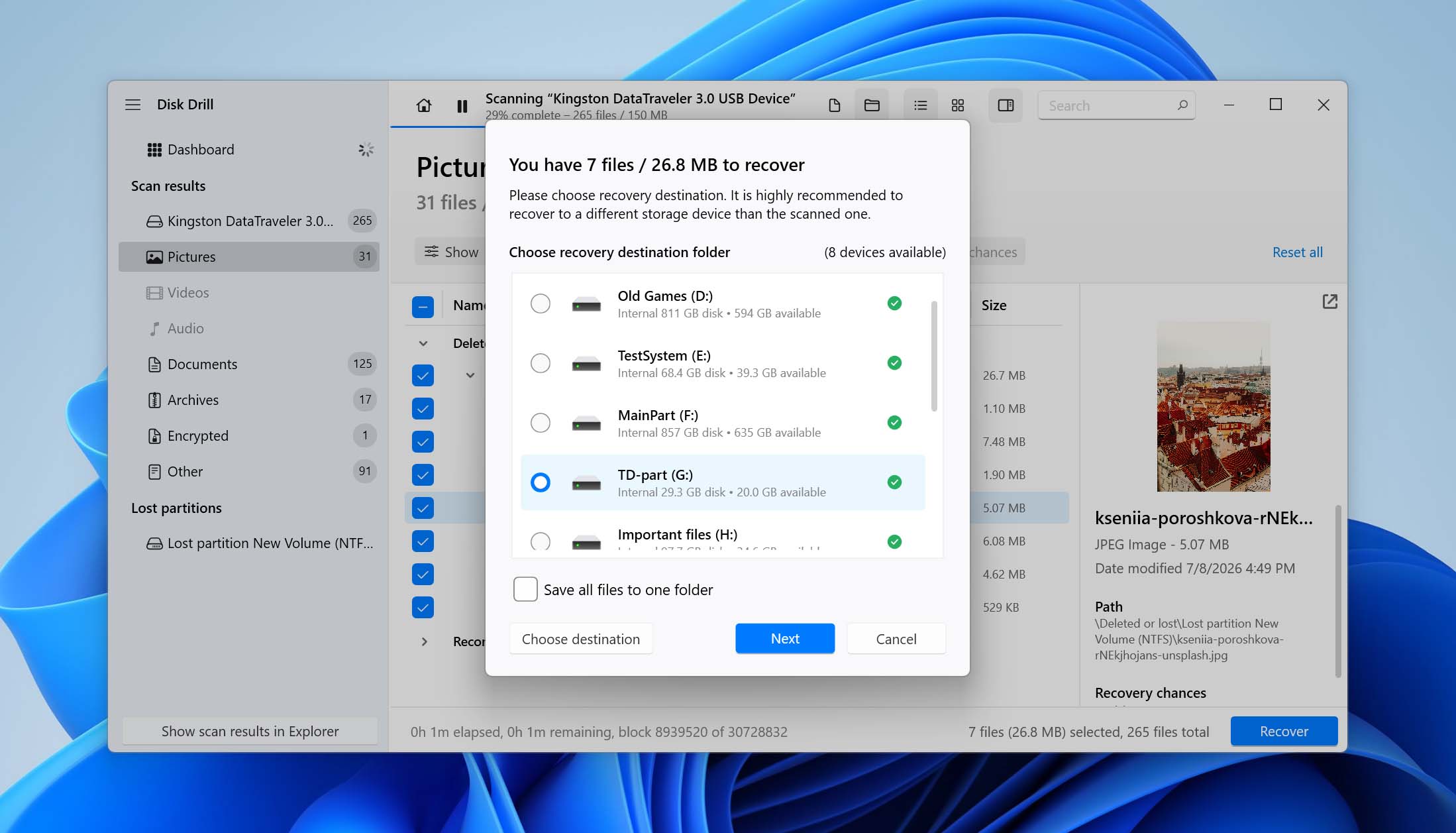
Task: Open preview in external window icon
Action: click(1329, 302)
